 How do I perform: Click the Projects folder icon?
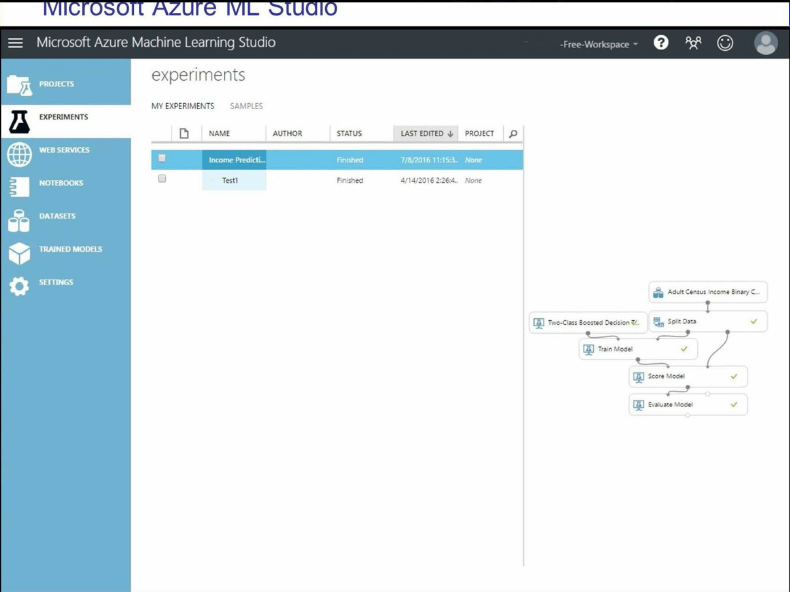(19, 85)
